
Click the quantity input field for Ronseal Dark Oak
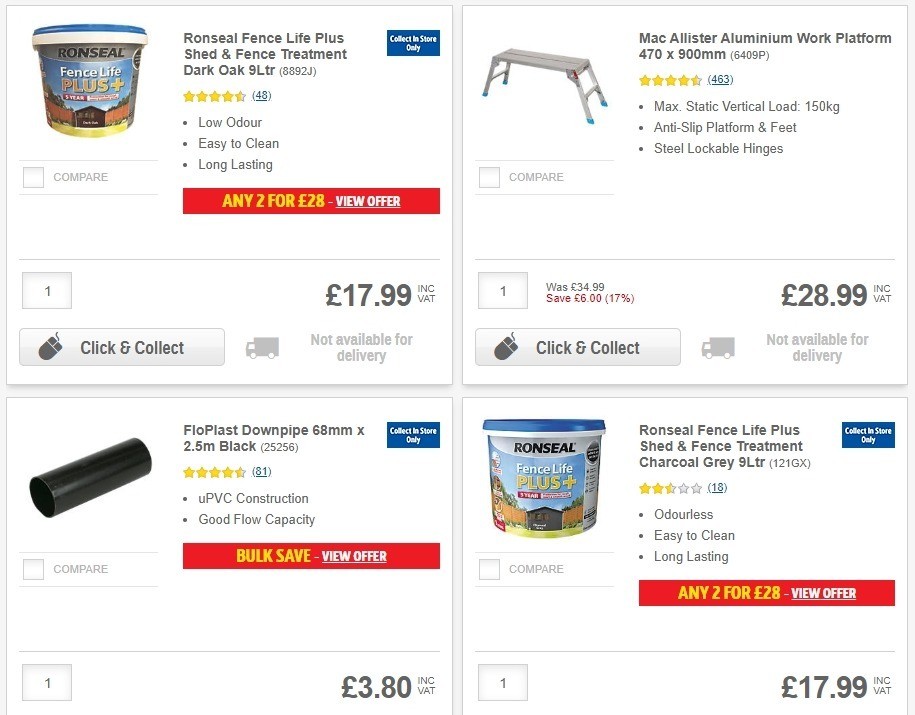point(46,290)
